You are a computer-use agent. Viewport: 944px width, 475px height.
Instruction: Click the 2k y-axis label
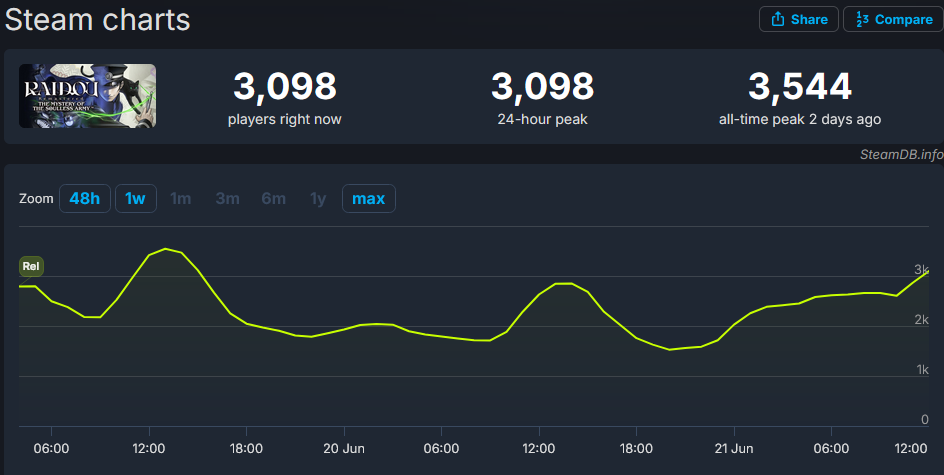922,320
